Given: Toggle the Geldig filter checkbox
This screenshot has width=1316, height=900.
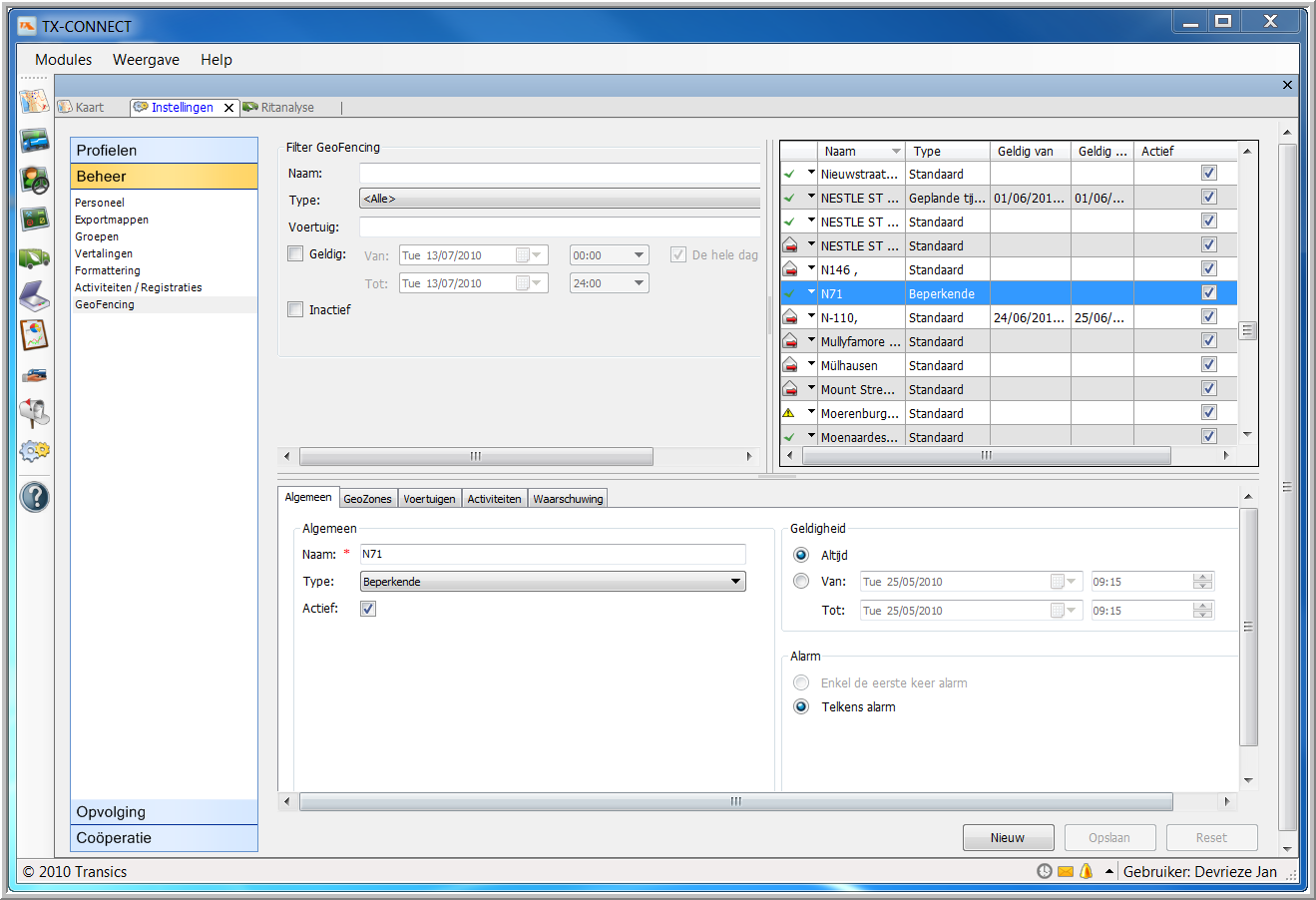Looking at the screenshot, I should tap(295, 253).
